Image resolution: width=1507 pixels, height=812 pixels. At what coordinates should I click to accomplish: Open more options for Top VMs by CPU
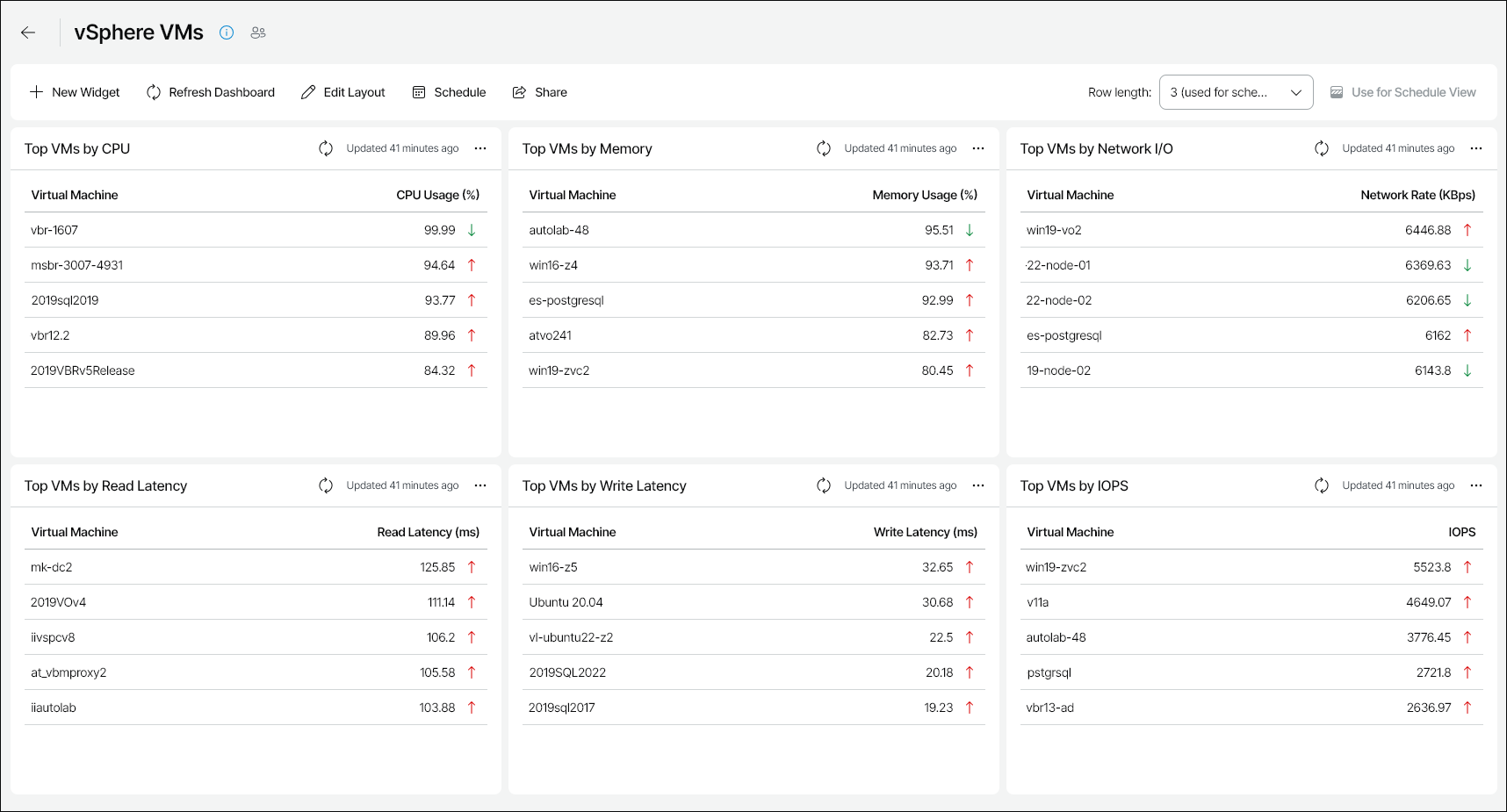click(x=480, y=148)
